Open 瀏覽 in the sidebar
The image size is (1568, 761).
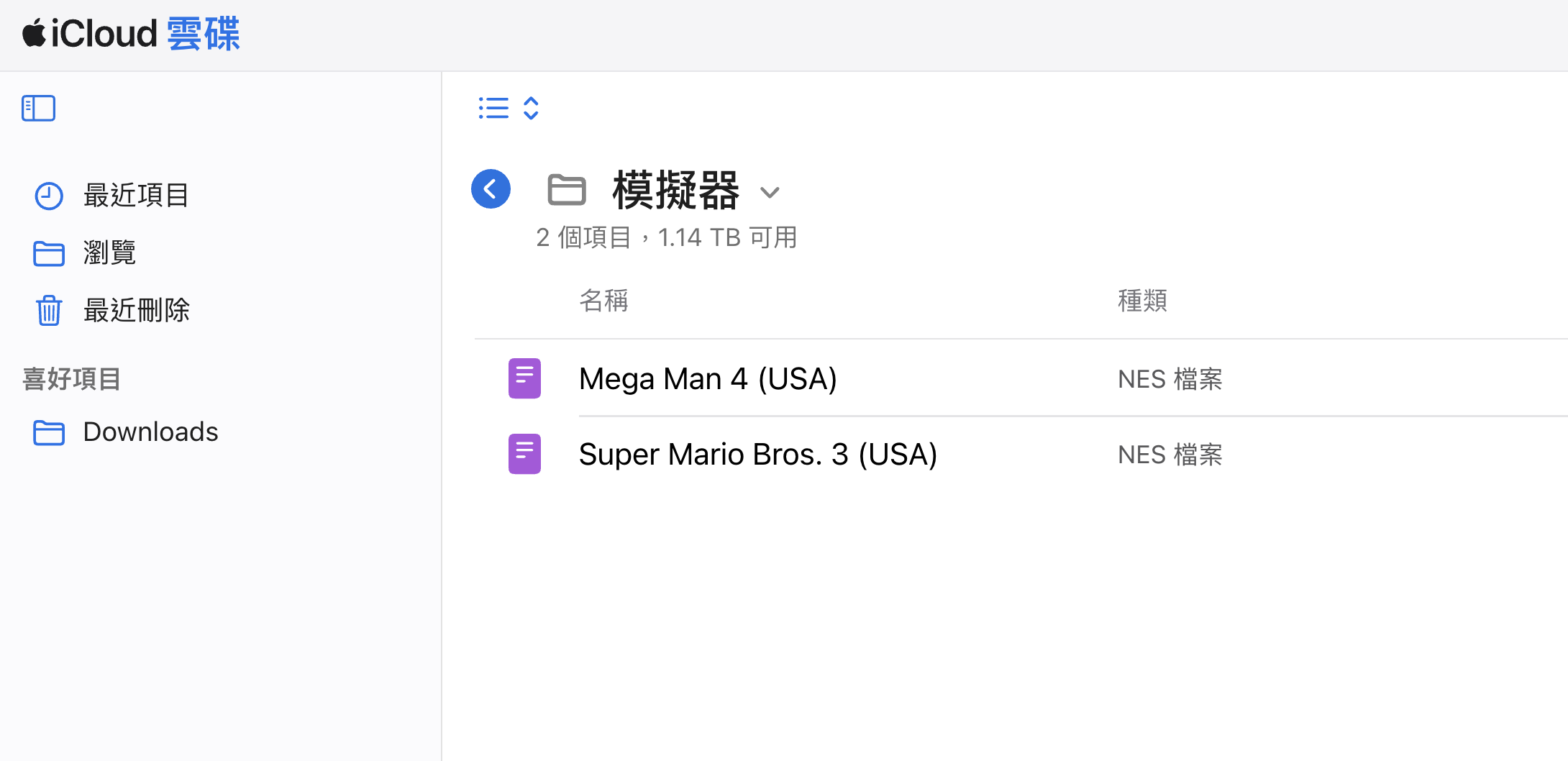[109, 253]
